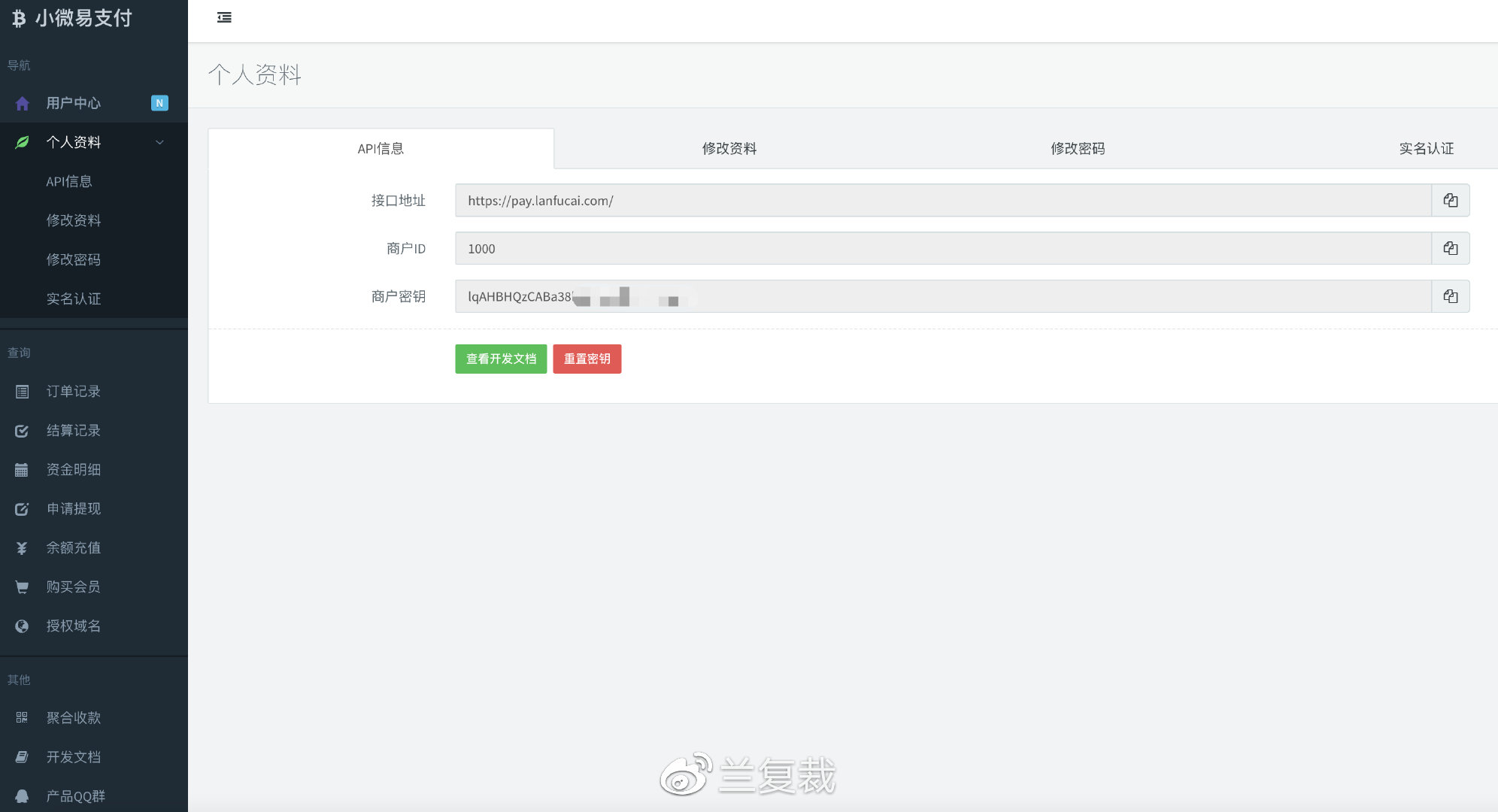This screenshot has width=1498, height=812.
Task: Open the 实名认证 tab
Action: point(1426,149)
